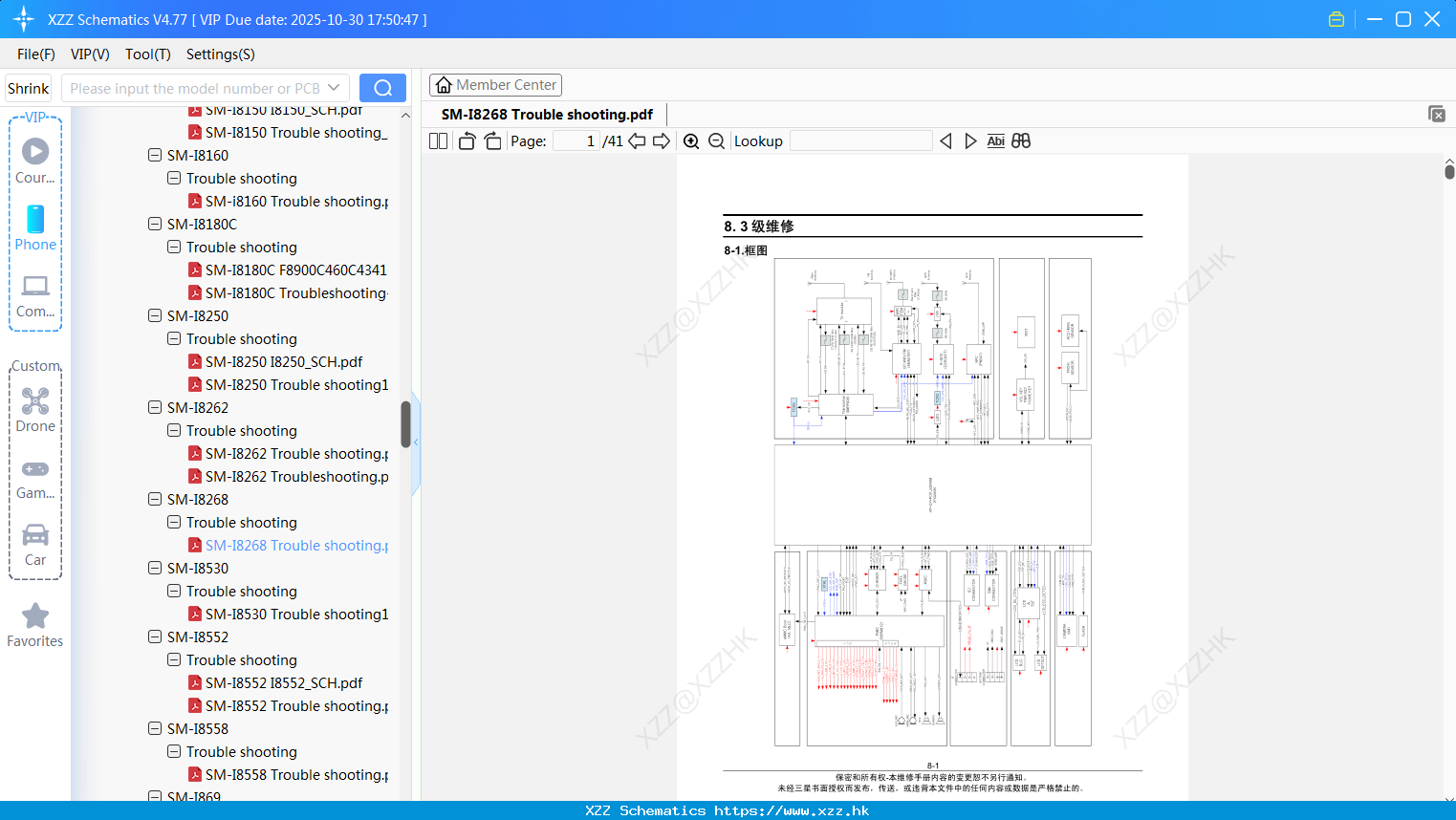Collapse the SM-I8268 tree node
1456x820 pixels.
[x=155, y=499]
